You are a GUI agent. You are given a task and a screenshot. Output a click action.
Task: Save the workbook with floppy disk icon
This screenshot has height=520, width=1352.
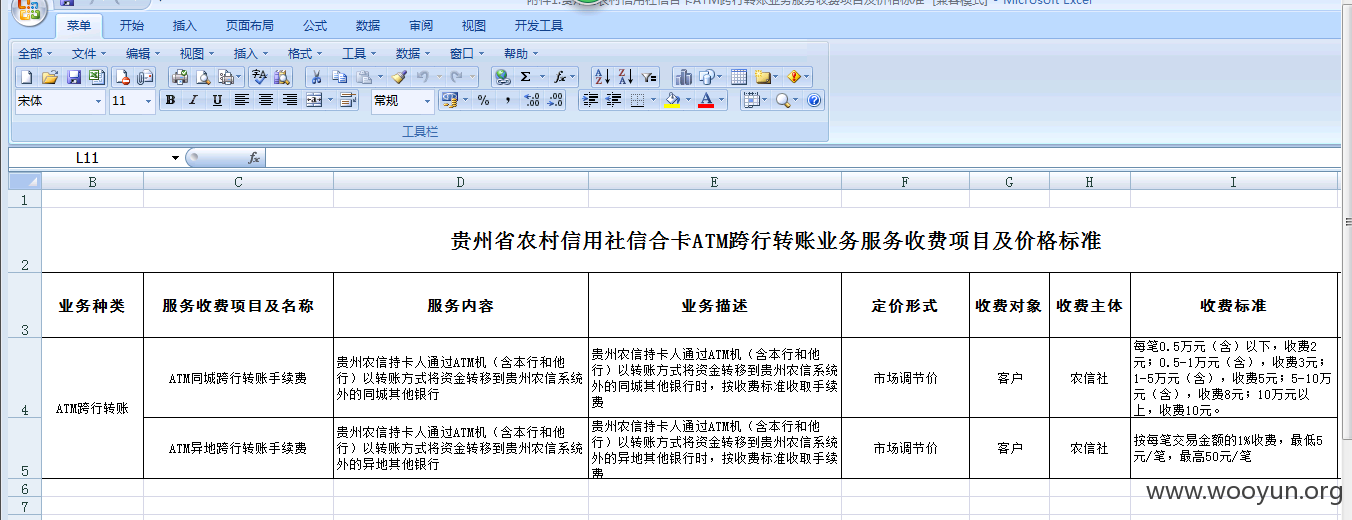coord(74,76)
